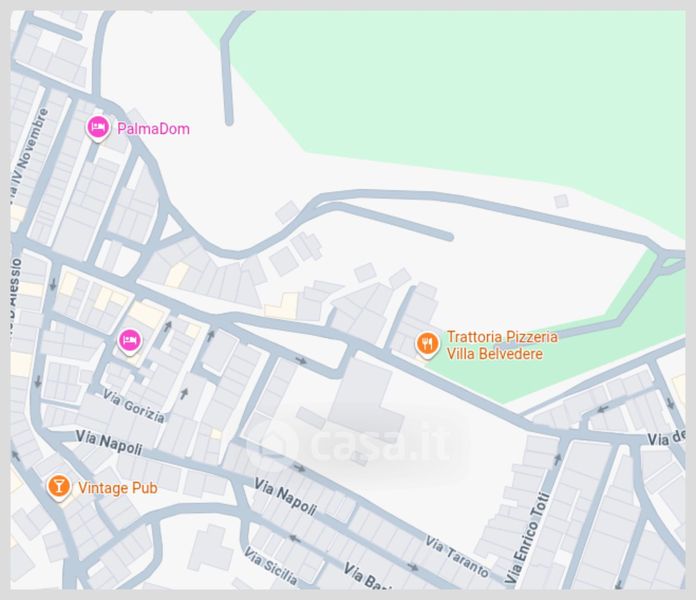Select the Vintage Pub text label
696x600 pixels.
(118, 488)
